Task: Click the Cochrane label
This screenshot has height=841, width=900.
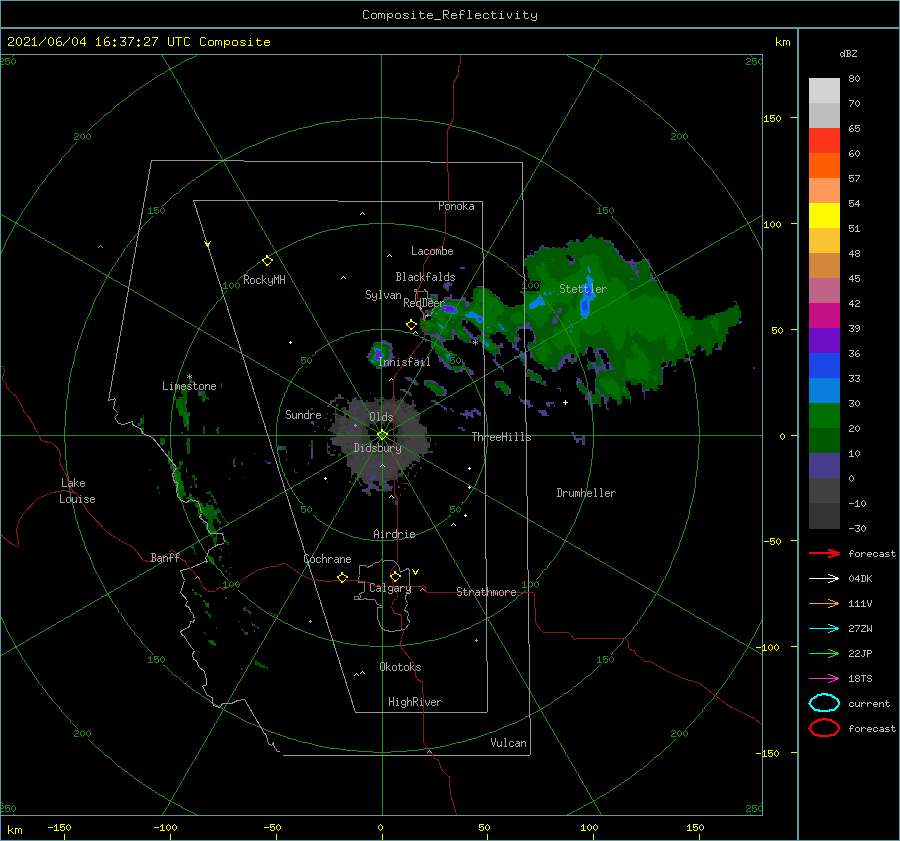Action: pos(327,559)
